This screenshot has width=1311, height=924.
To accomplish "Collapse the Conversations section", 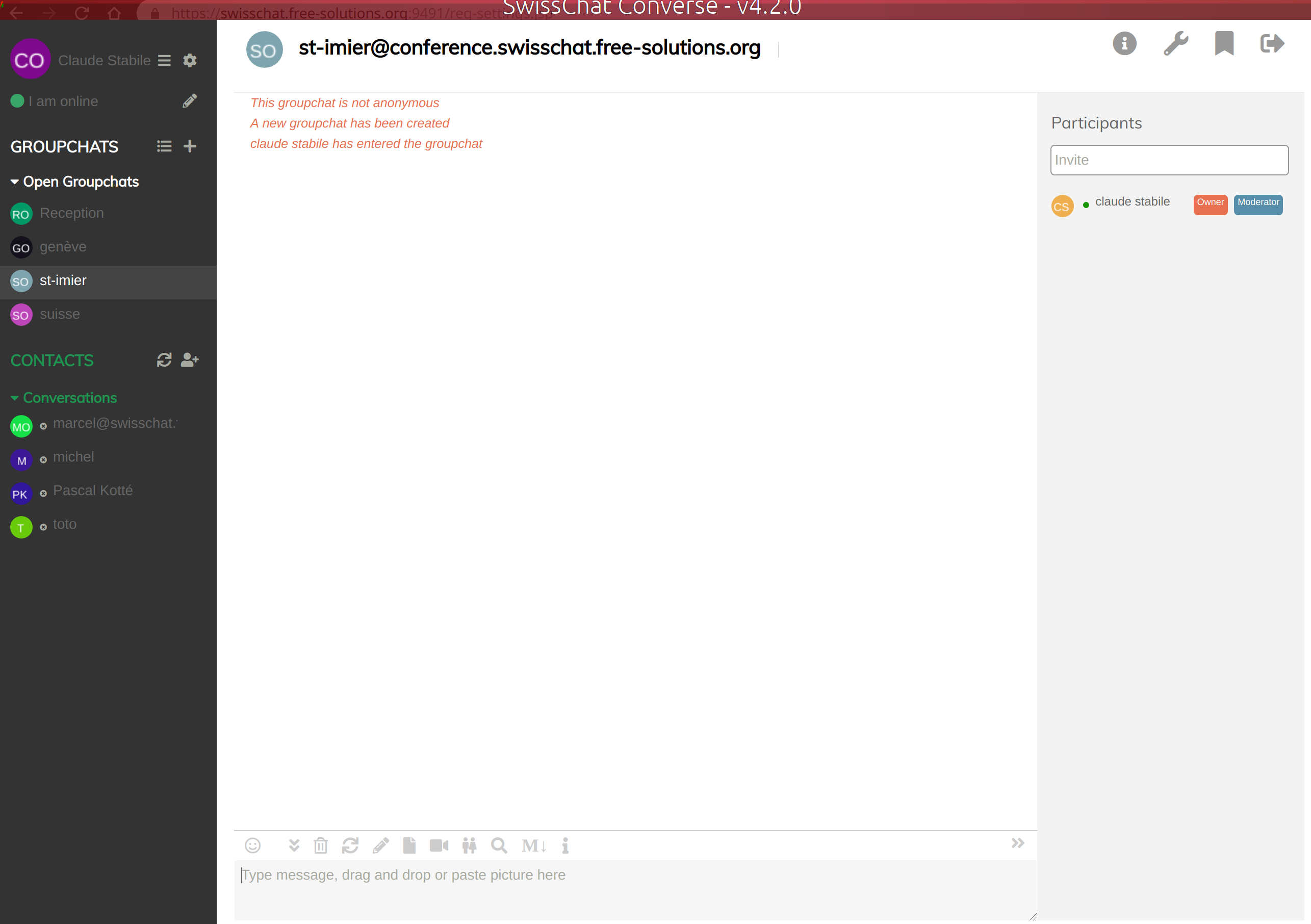I will pos(64,397).
